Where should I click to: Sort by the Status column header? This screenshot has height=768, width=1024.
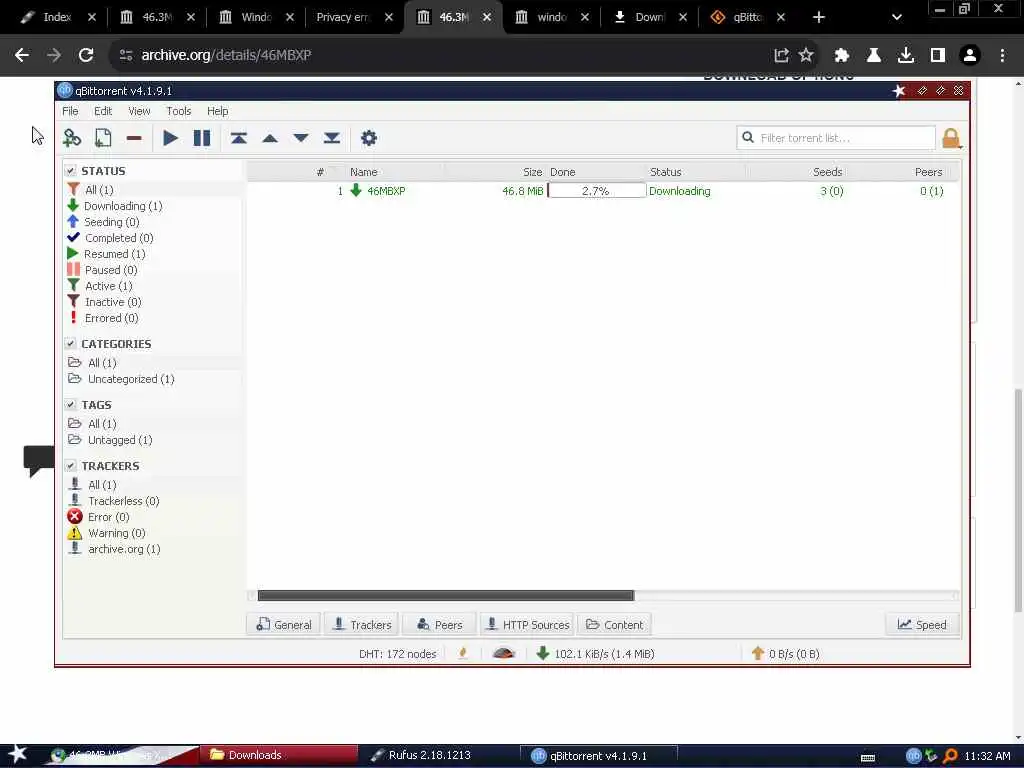click(665, 172)
